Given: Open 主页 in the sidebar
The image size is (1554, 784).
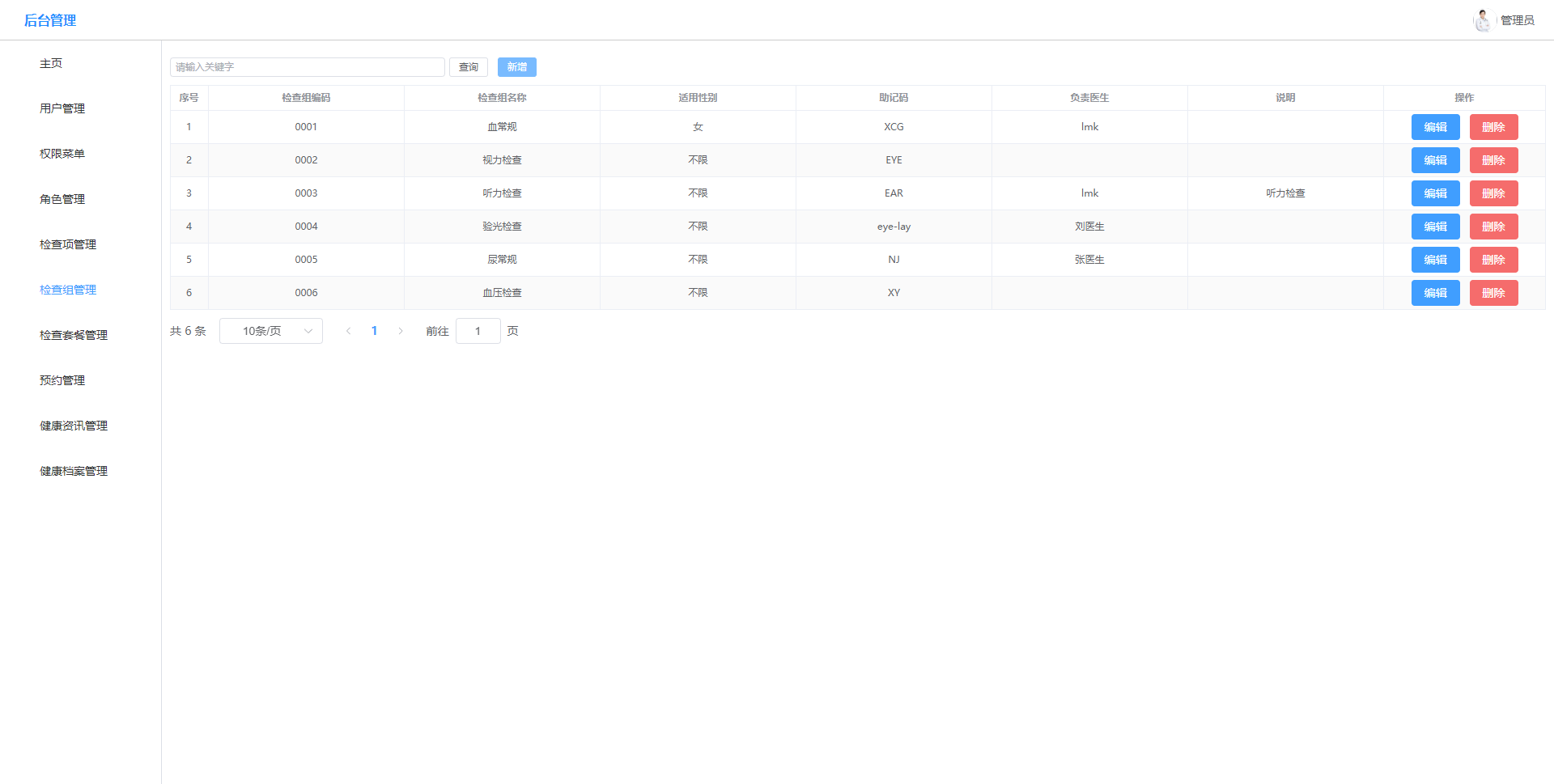Looking at the screenshot, I should (x=51, y=63).
